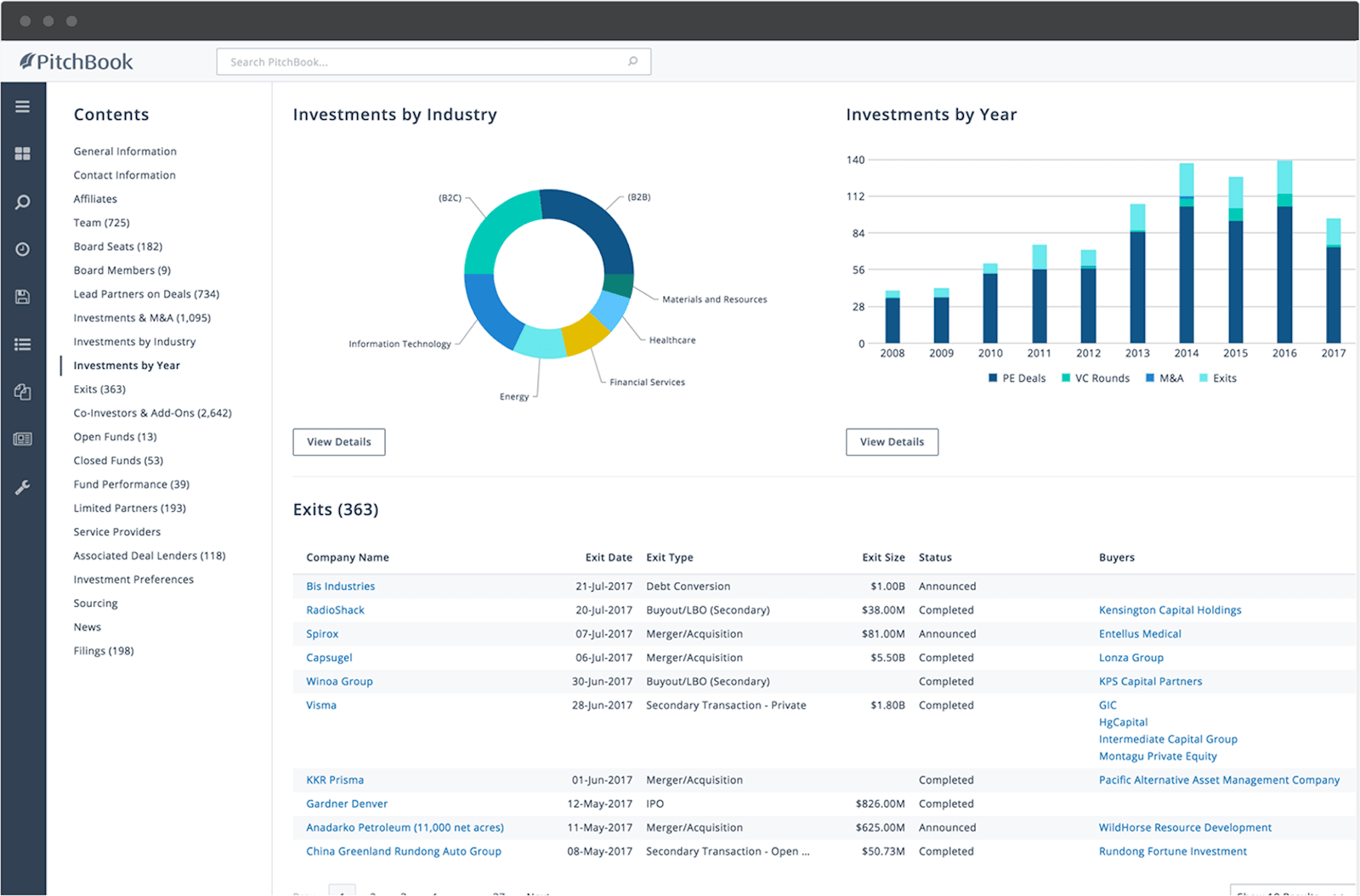The width and height of the screenshot is (1360, 896).
Task: Open the RadioShack company link
Action: click(335, 610)
